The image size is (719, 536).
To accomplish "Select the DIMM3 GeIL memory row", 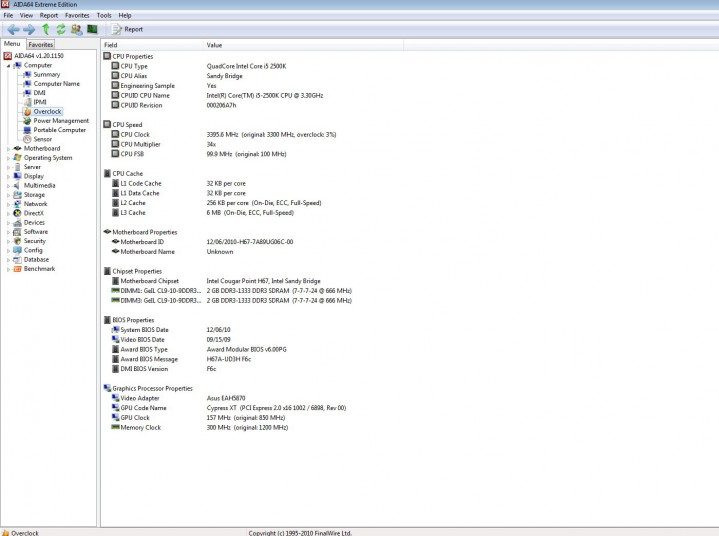I will (232, 301).
